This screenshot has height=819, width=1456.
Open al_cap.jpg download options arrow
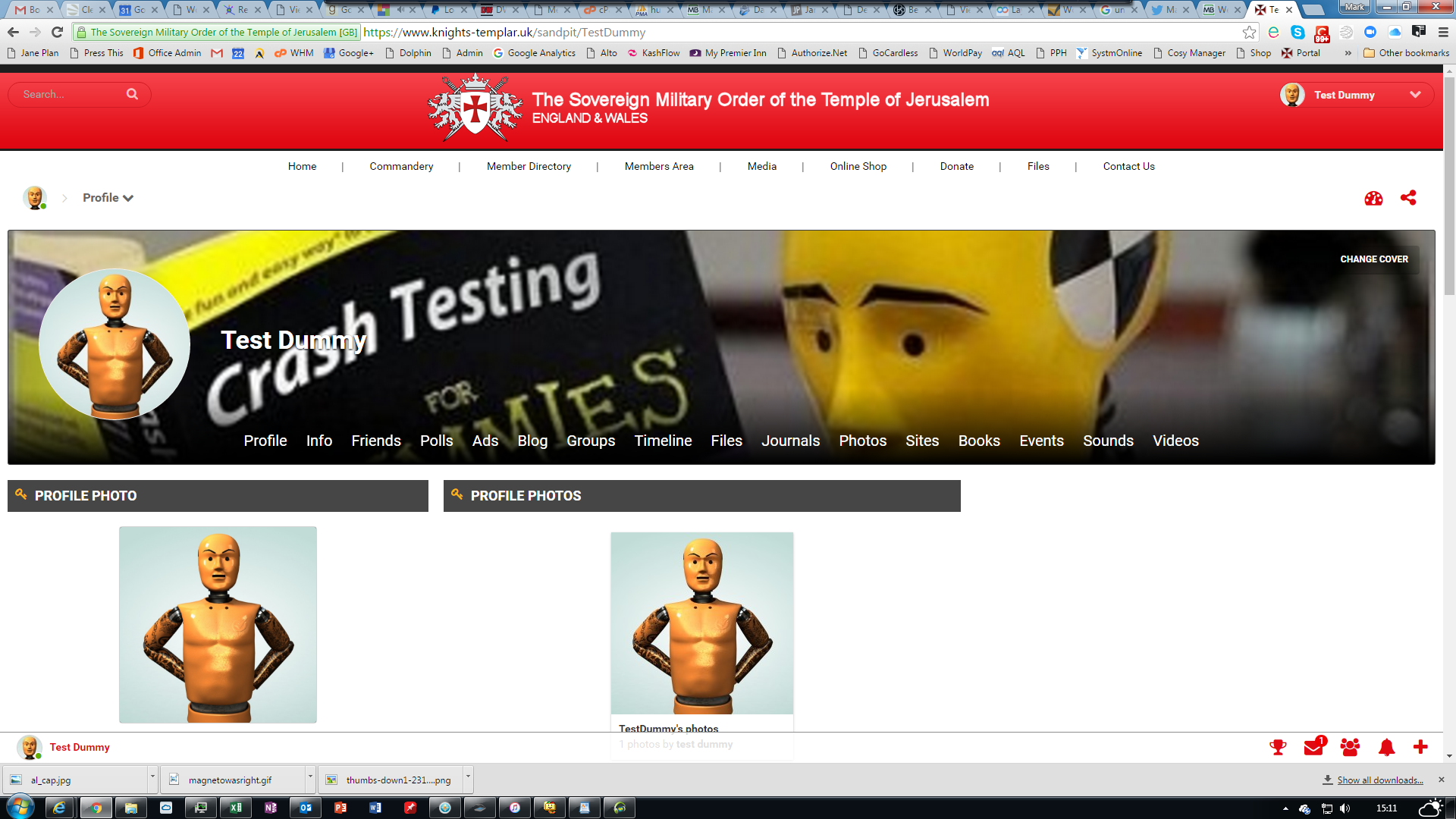(152, 778)
